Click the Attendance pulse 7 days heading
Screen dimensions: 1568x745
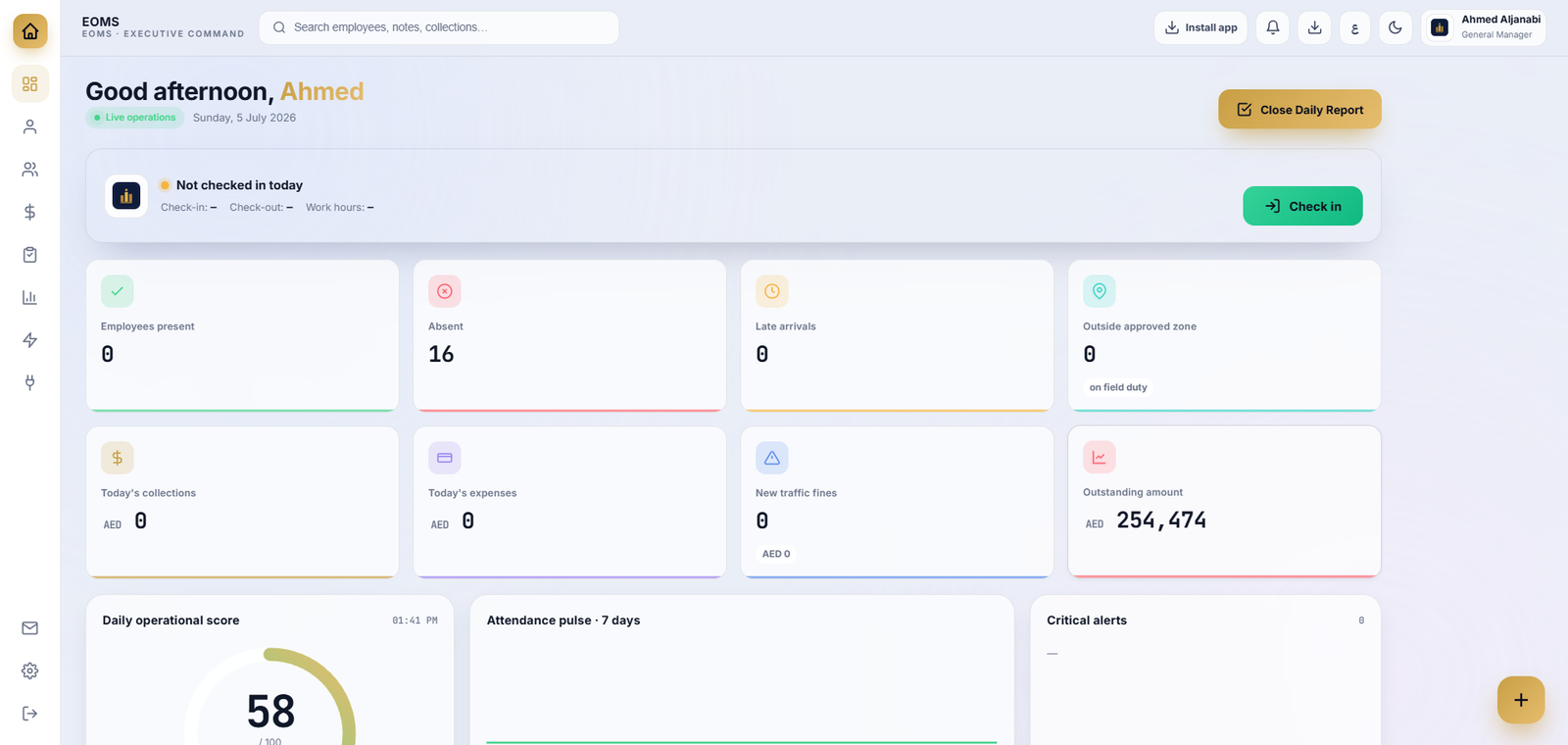pos(563,621)
